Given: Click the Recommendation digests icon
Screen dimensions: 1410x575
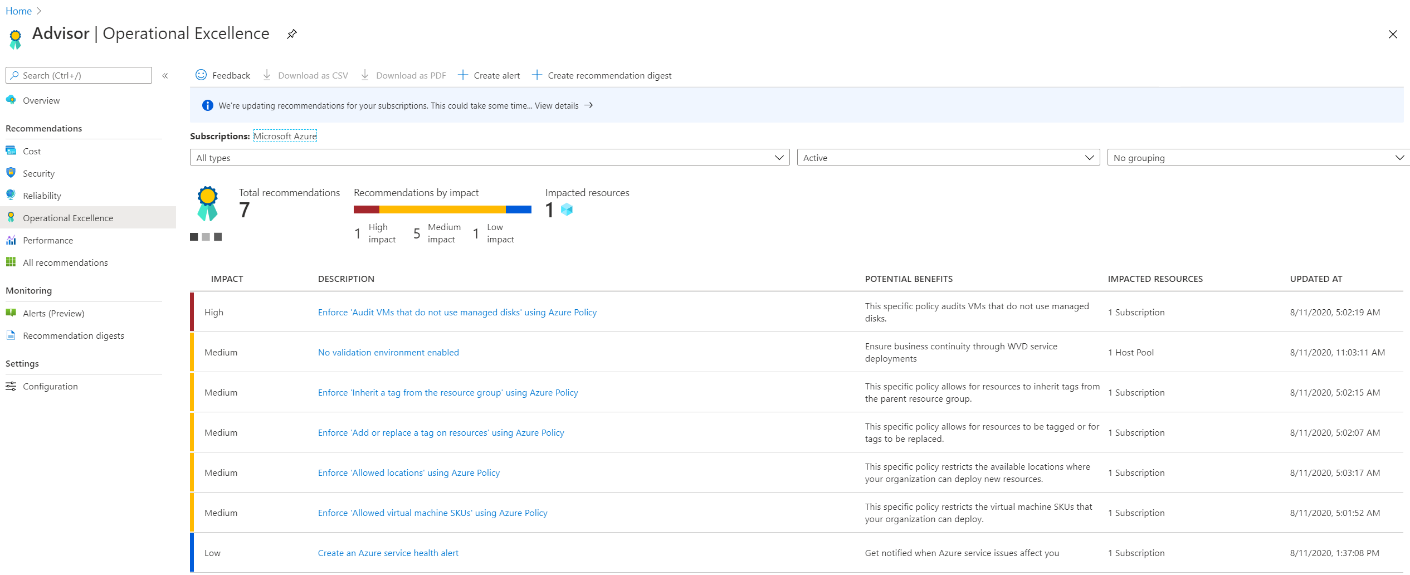Looking at the screenshot, I should (x=11, y=336).
